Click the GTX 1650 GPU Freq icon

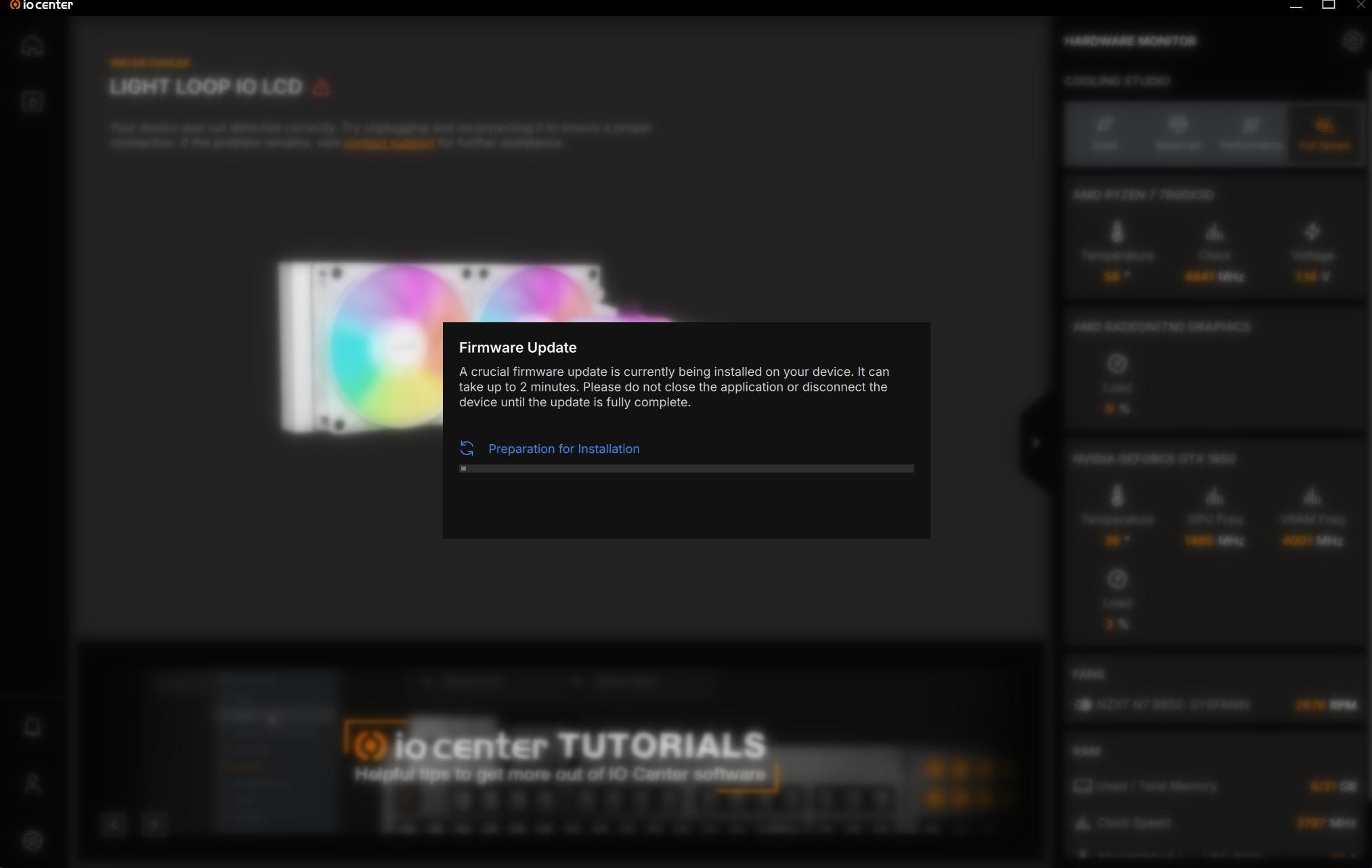point(1214,496)
